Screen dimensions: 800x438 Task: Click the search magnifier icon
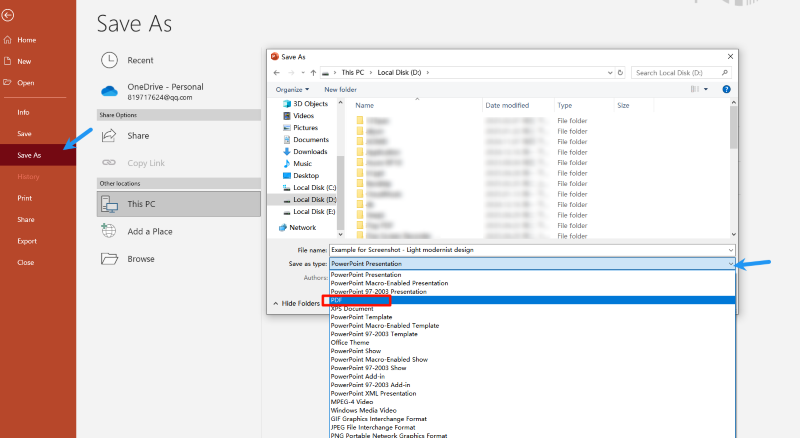[x=724, y=73]
